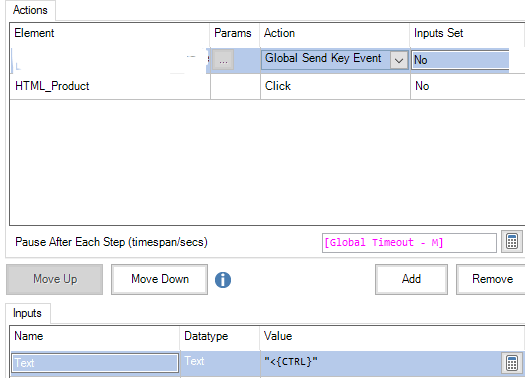Click the Text name input field
This screenshot has height=378, width=525.
coord(95,363)
